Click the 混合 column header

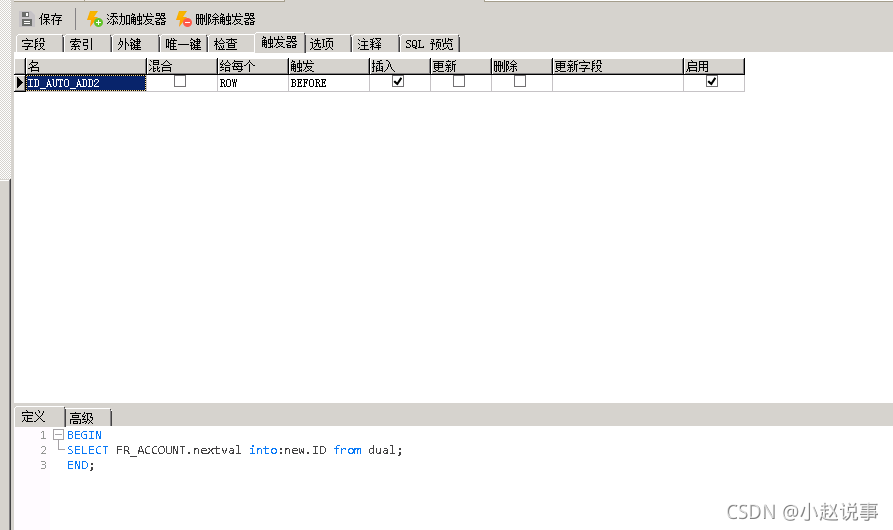[x=182, y=66]
